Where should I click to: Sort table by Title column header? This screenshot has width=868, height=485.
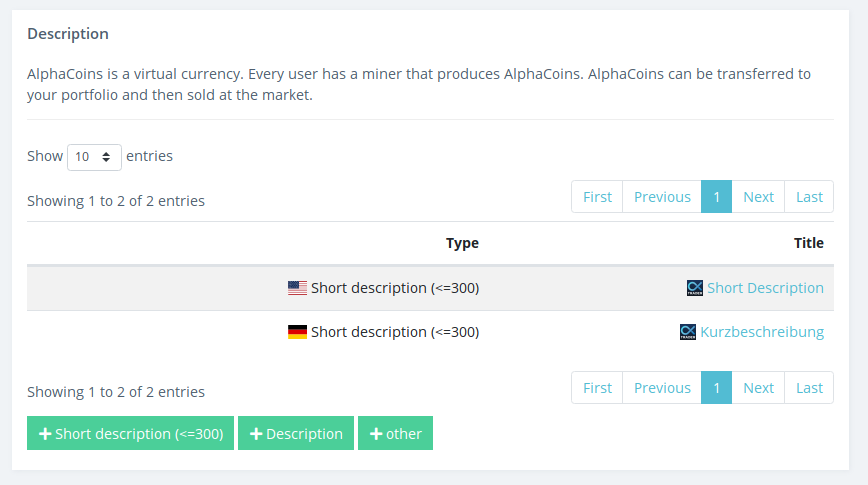pyautogui.click(x=809, y=243)
